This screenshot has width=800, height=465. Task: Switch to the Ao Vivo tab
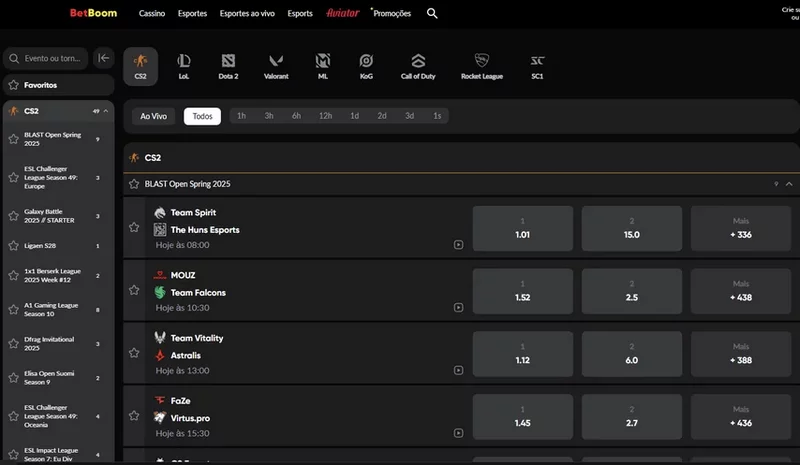pos(153,116)
